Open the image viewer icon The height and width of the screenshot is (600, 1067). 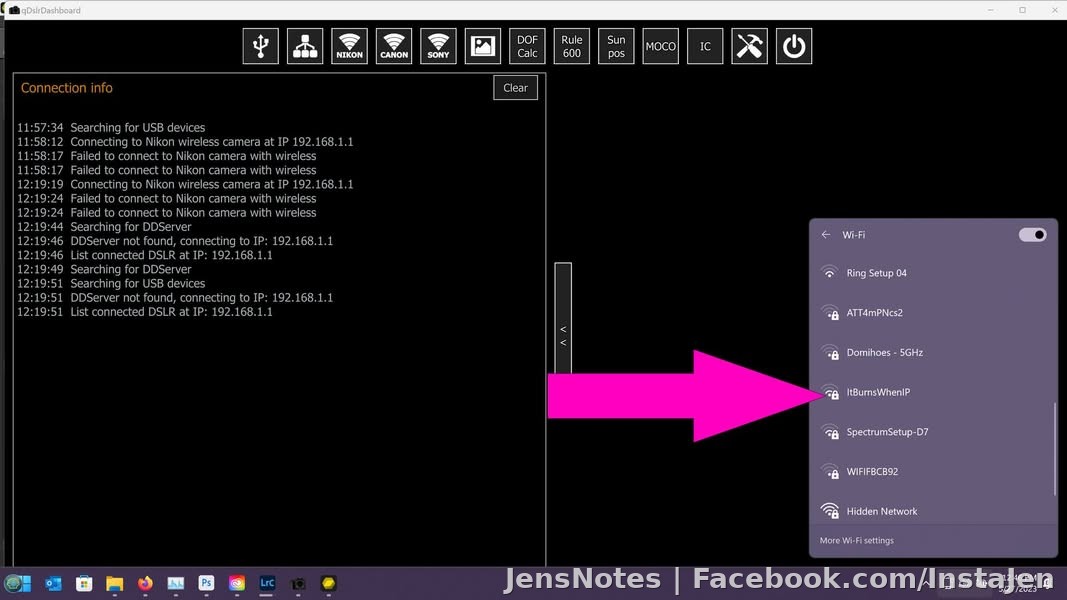[x=482, y=46]
